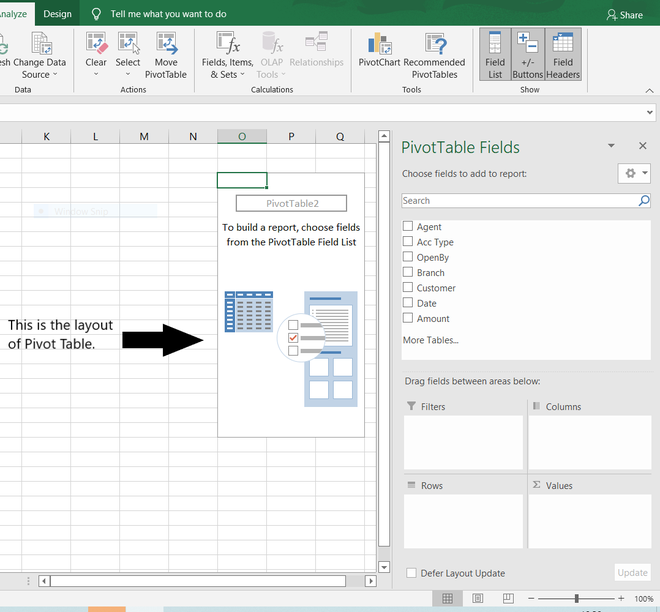Select column Q header
The width and height of the screenshot is (660, 612).
tap(340, 136)
